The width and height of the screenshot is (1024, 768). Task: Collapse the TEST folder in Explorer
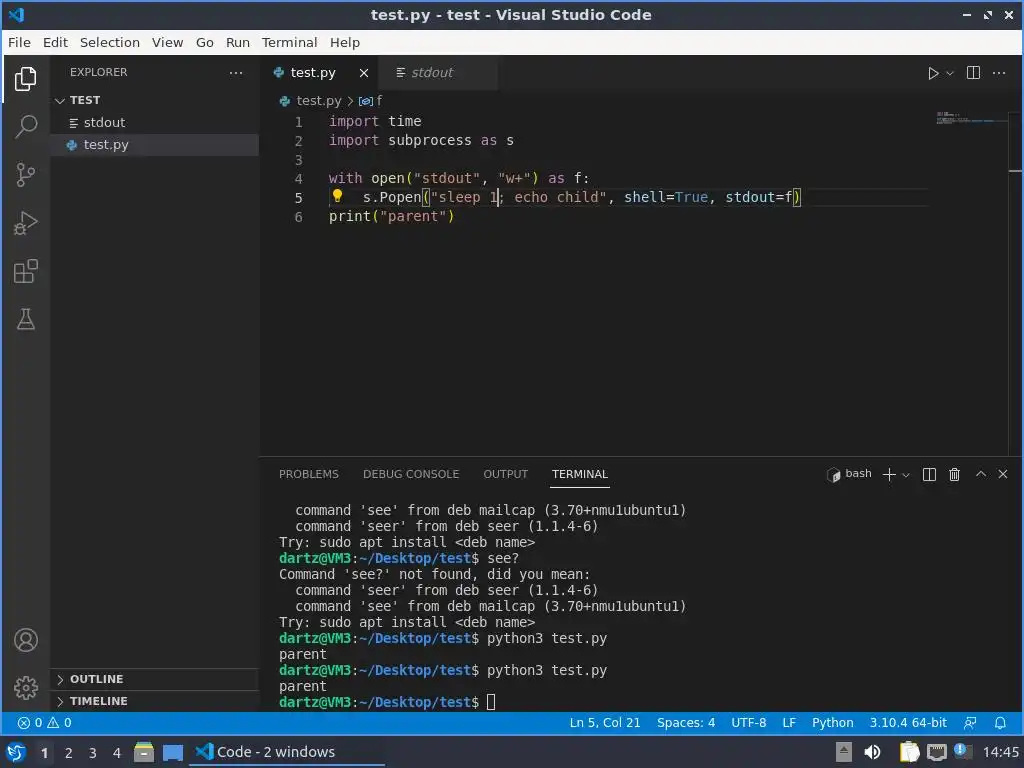pyautogui.click(x=155, y=100)
